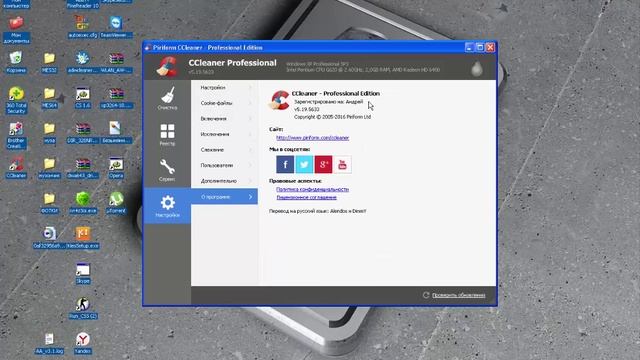640x360 pixels.
Task: Select the dvait43_dr archive on desktop
Action: tap(82, 167)
